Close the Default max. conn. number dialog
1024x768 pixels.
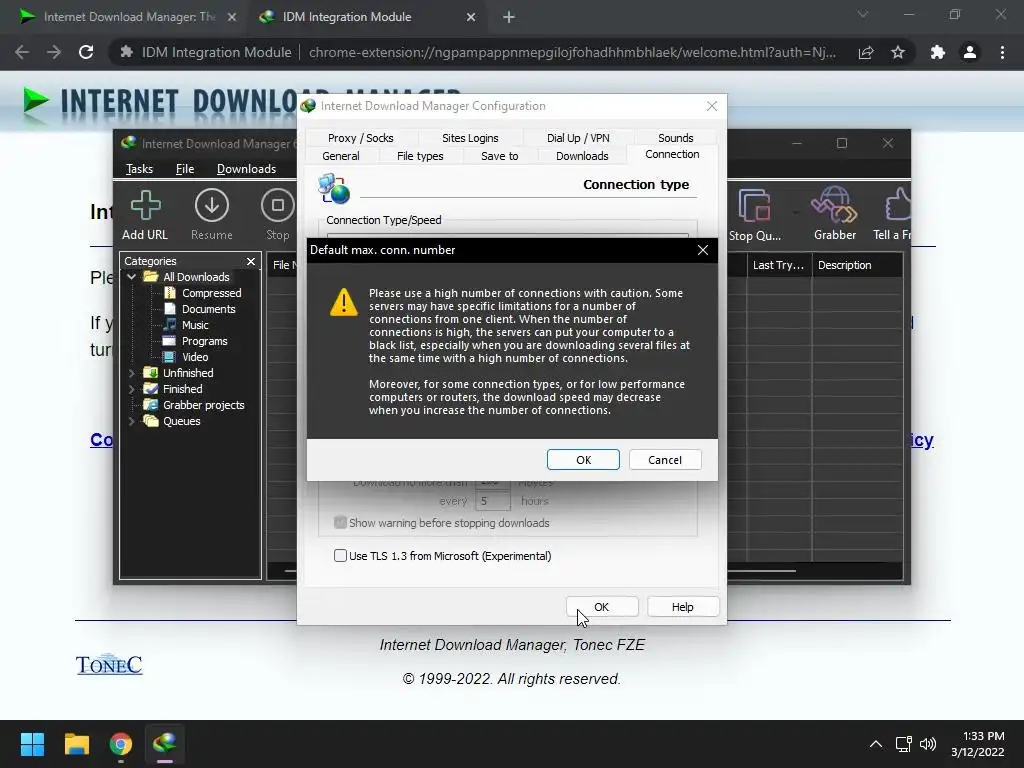click(x=703, y=250)
